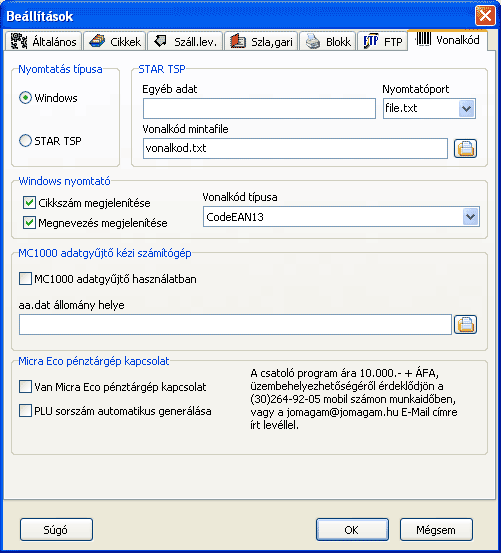The height and width of the screenshot is (553, 501).
Task: Browse for Vonalkód mintafile with folder icon
Action: click(465, 148)
